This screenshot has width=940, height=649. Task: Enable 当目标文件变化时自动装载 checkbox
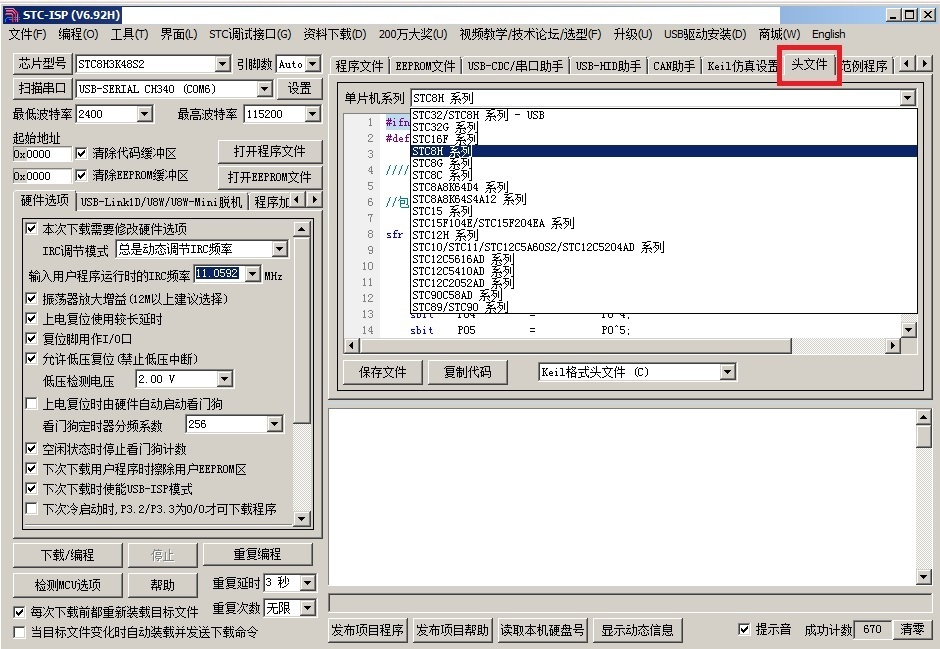point(20,632)
